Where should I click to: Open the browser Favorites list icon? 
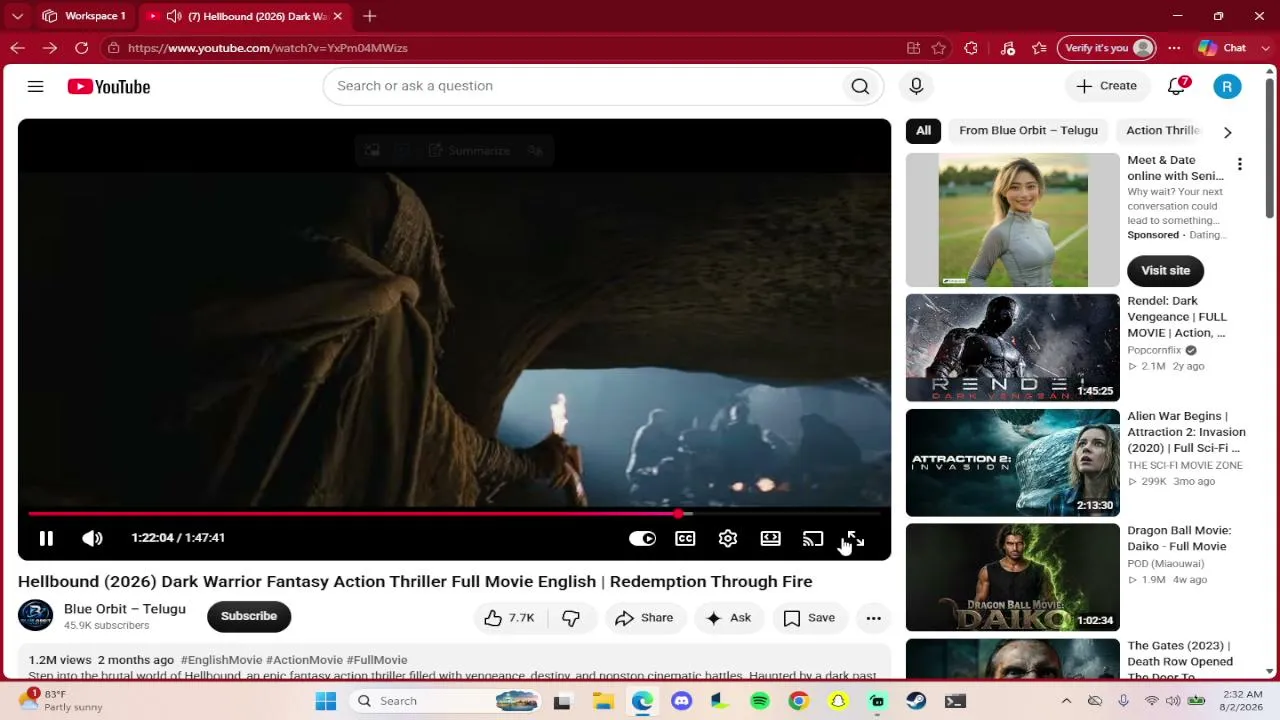tap(1040, 48)
